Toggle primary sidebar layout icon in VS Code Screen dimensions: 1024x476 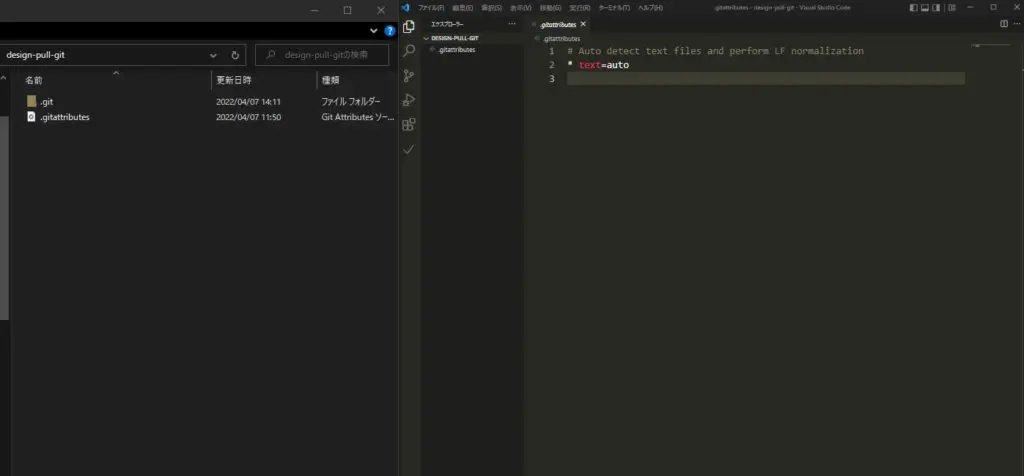(913, 8)
